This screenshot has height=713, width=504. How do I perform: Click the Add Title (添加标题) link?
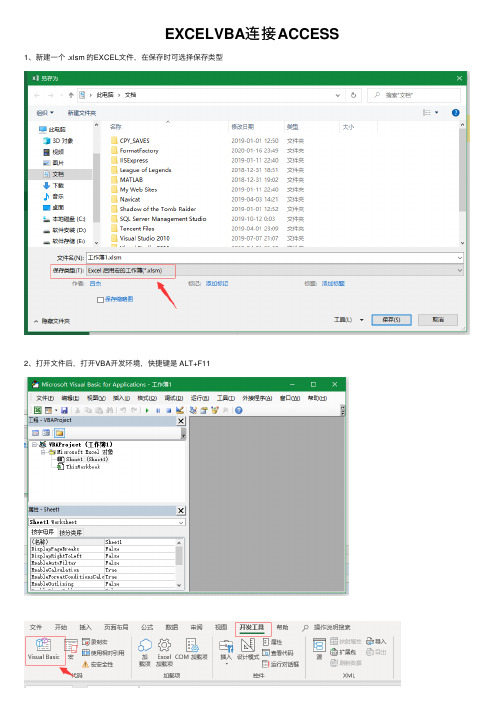click(x=333, y=284)
